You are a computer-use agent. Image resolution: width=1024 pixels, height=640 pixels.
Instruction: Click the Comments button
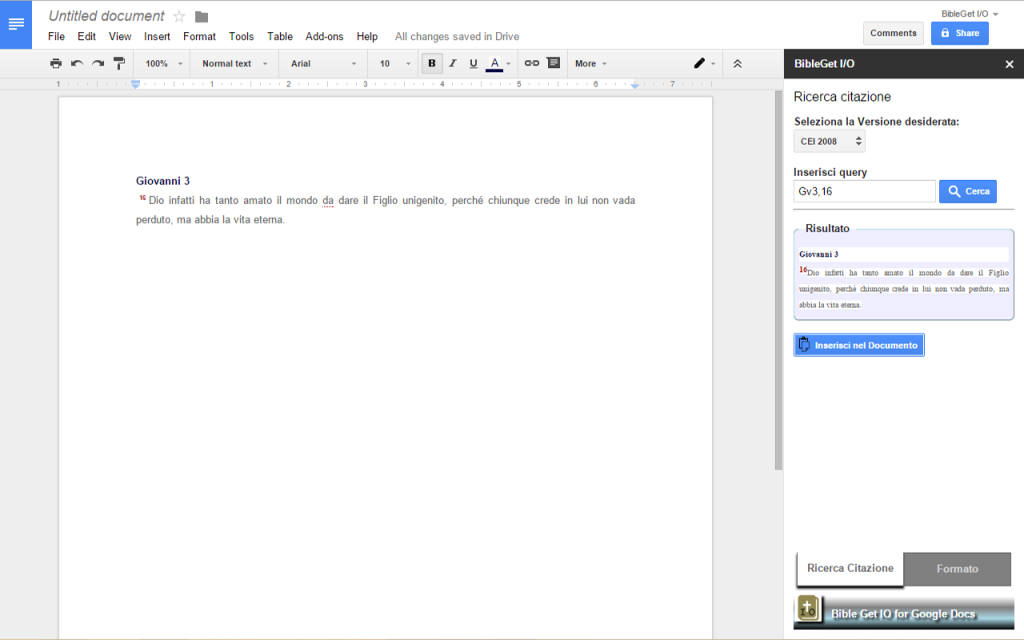tap(893, 33)
